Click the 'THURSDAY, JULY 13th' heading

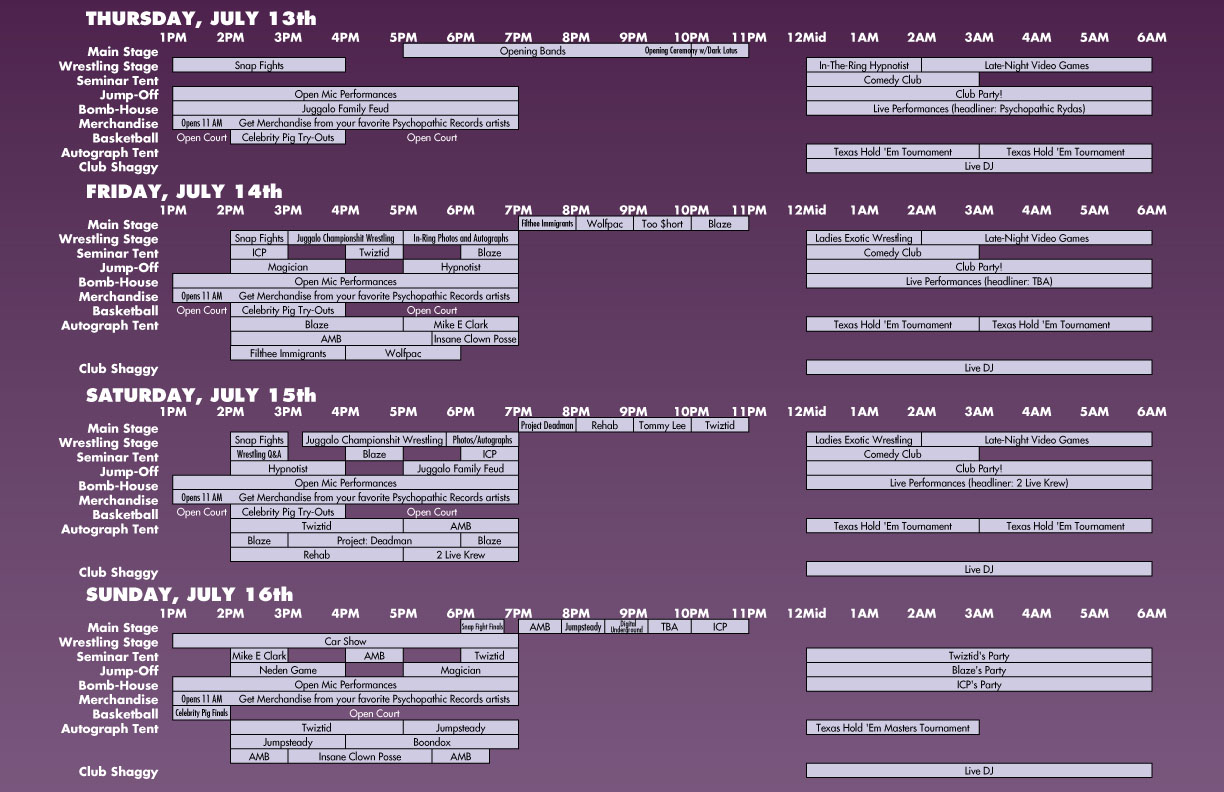tap(201, 18)
